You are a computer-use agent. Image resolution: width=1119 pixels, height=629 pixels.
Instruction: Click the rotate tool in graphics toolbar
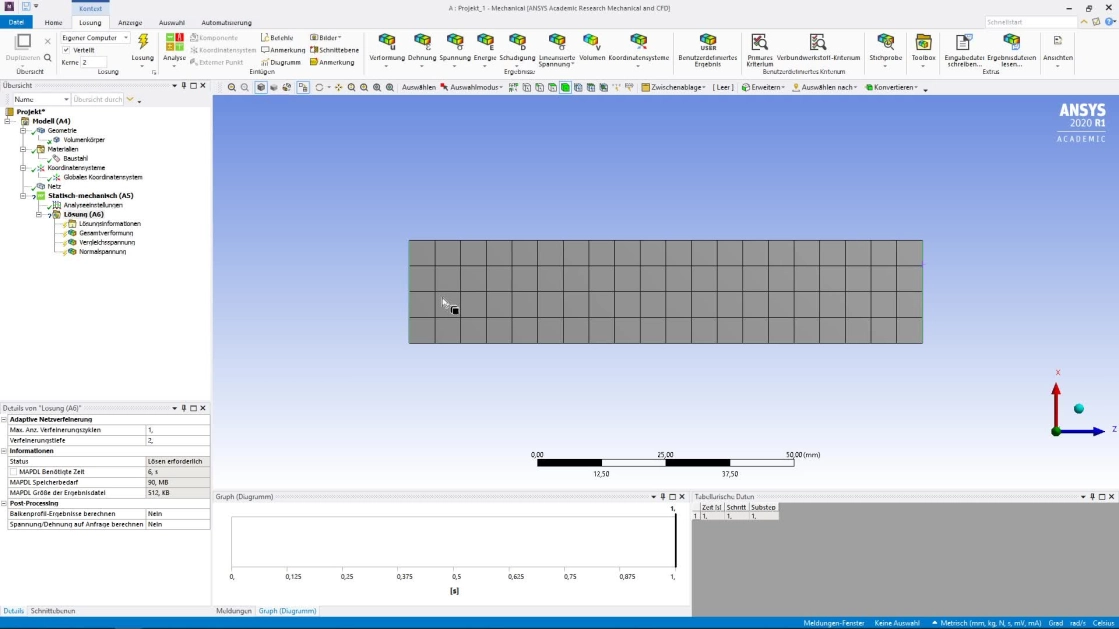(319, 87)
